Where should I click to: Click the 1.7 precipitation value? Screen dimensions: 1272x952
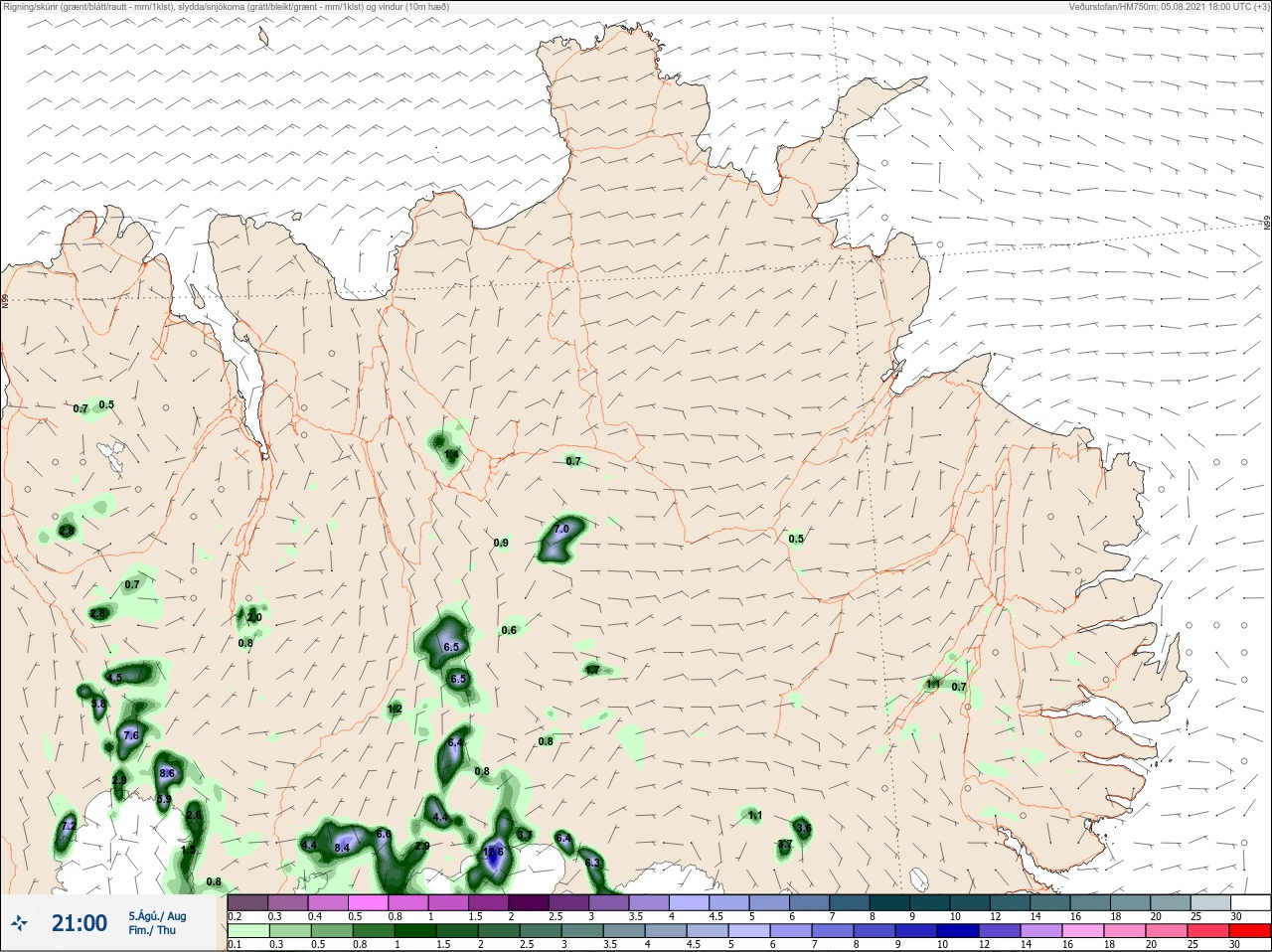pos(592,670)
